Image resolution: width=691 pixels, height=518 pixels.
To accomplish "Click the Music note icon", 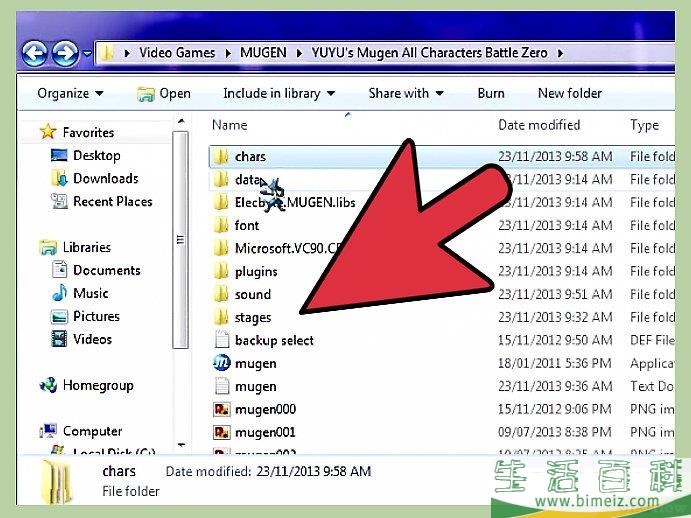I will (x=59, y=293).
